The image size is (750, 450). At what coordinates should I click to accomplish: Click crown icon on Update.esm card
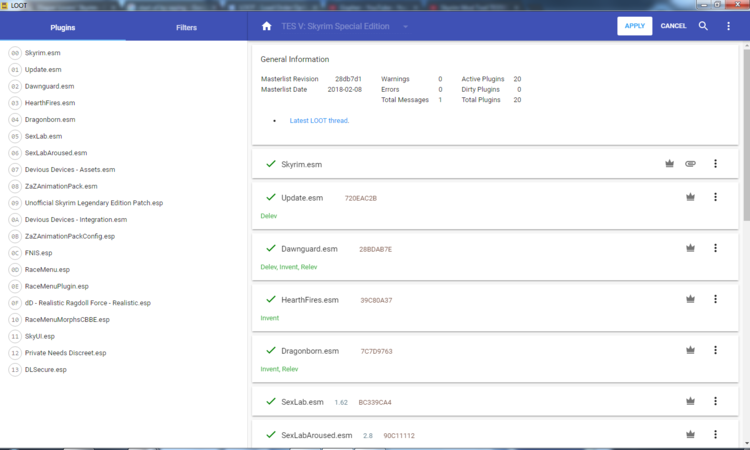pos(690,197)
